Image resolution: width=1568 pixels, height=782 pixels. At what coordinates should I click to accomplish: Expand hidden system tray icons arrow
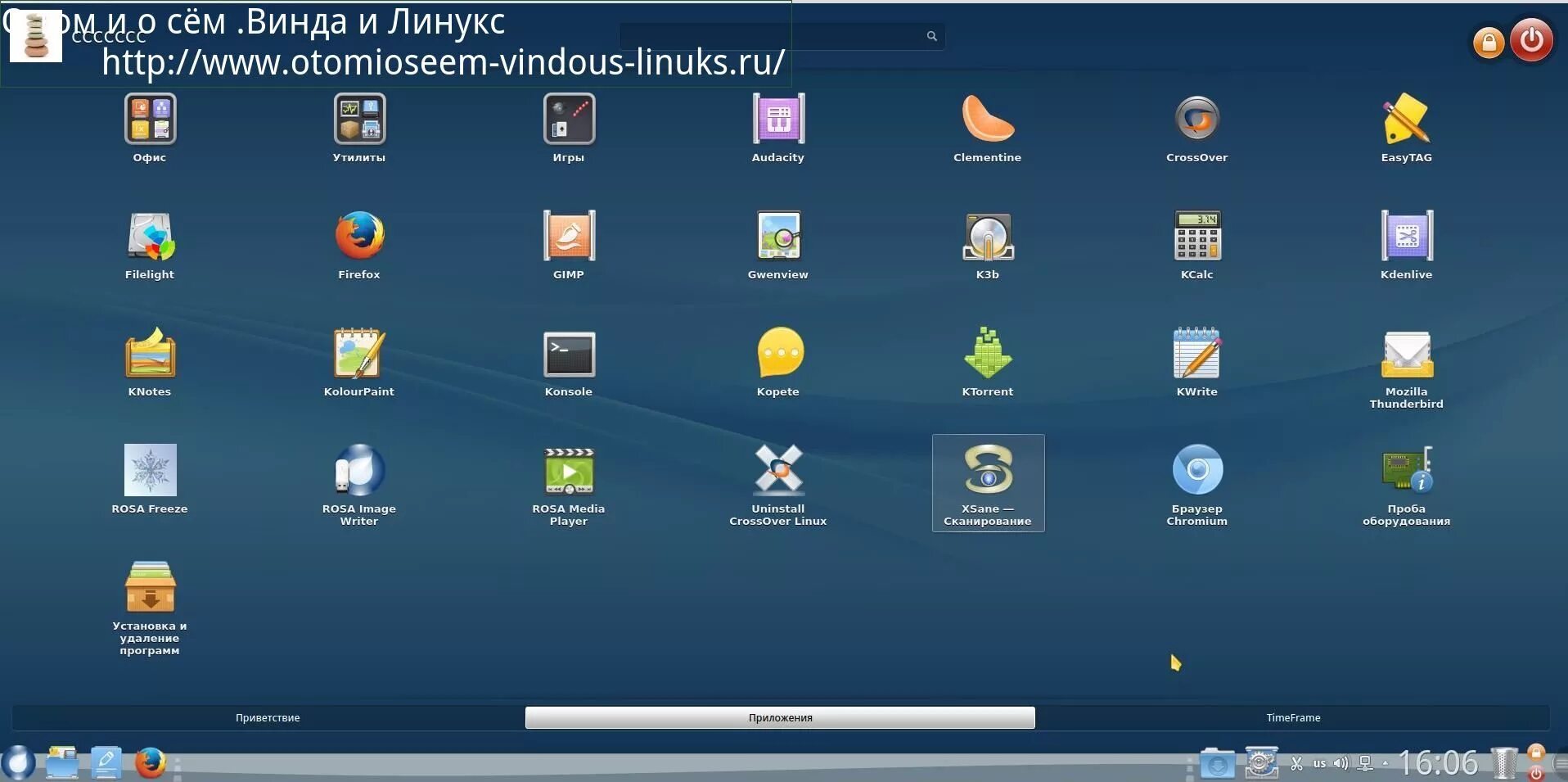pos(1386,763)
